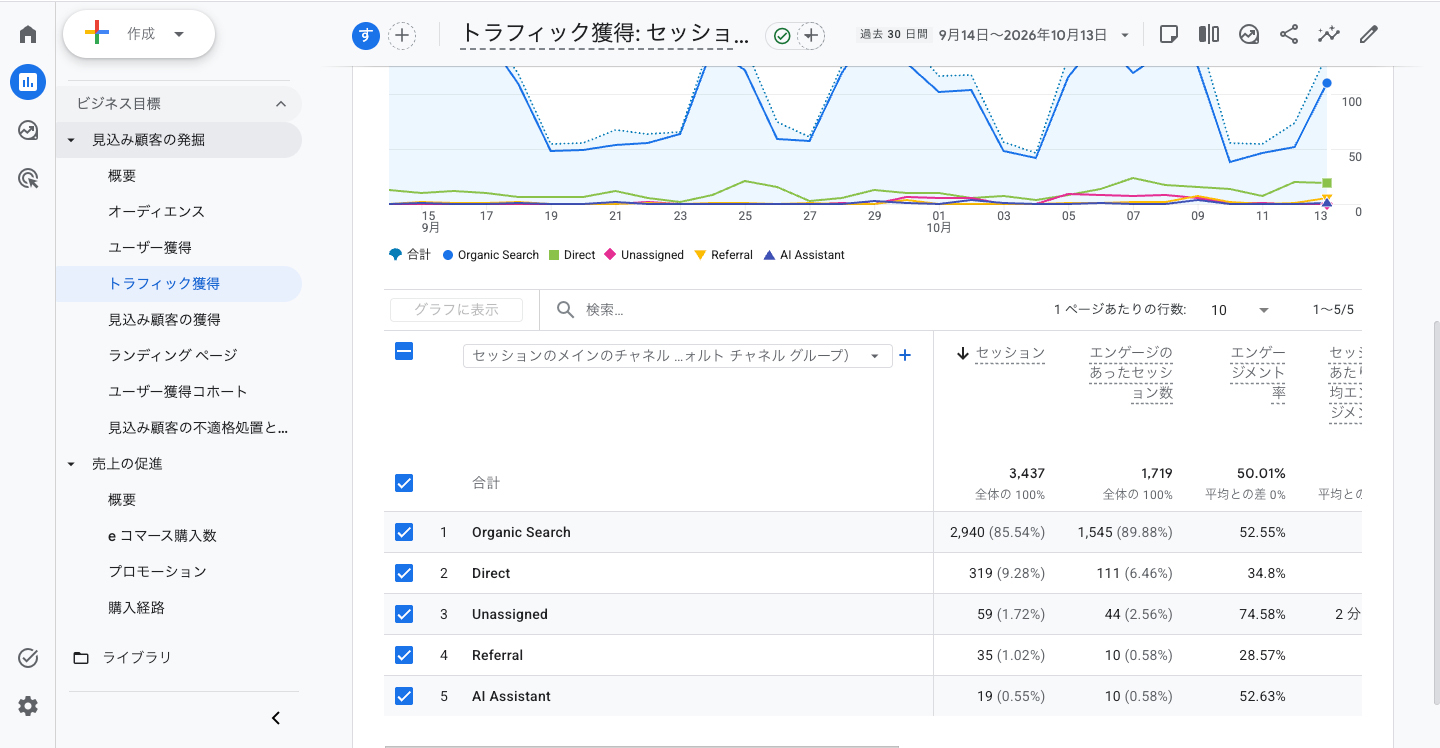Viewport: 1440px width, 748px height.
Task: Open the sparkline Insights icon
Action: (1328, 35)
